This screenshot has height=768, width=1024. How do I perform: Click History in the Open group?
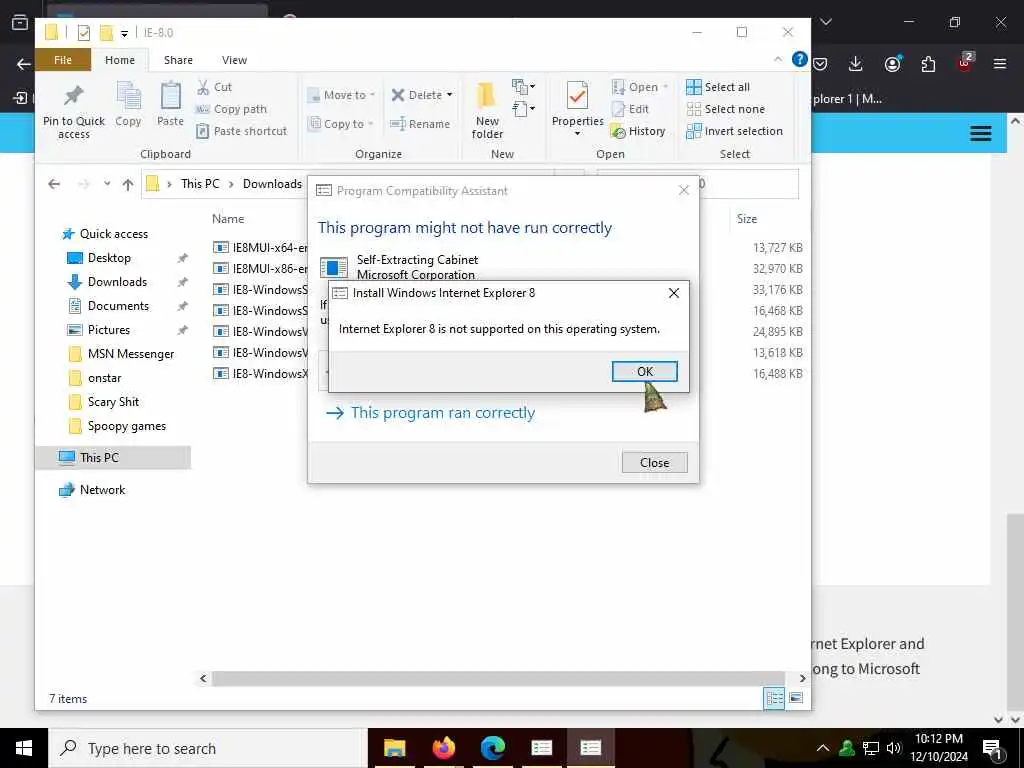(638, 131)
